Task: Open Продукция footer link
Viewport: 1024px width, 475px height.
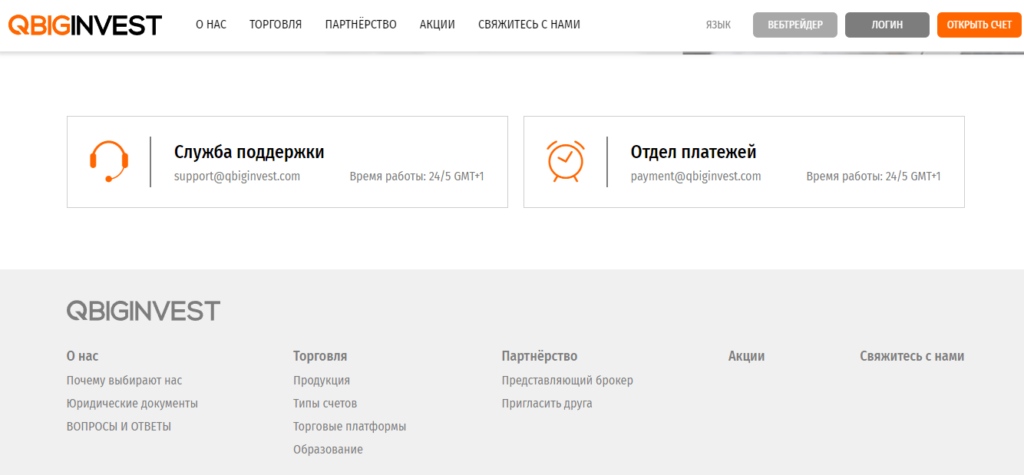Action: point(321,380)
